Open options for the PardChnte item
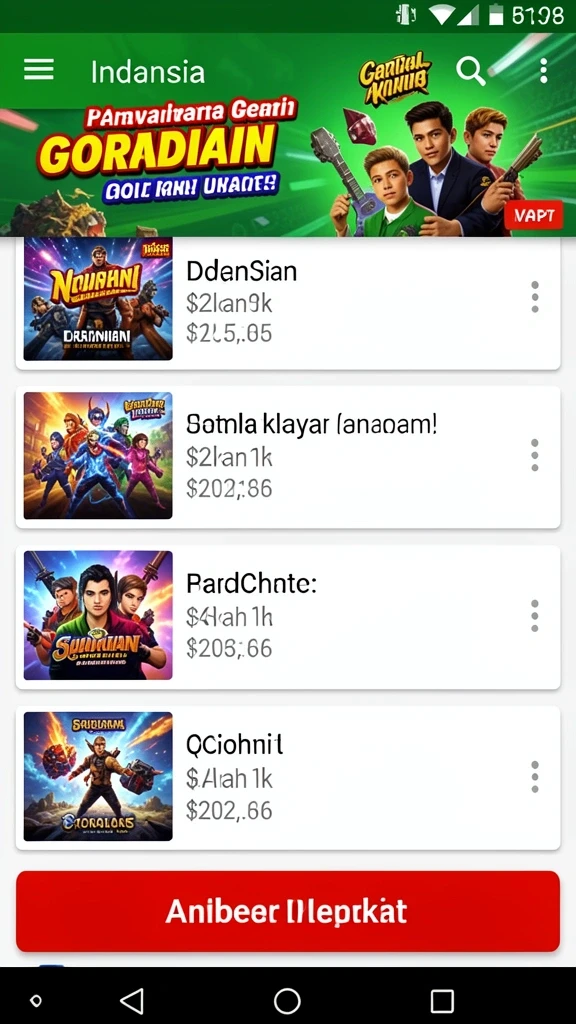 coord(535,615)
